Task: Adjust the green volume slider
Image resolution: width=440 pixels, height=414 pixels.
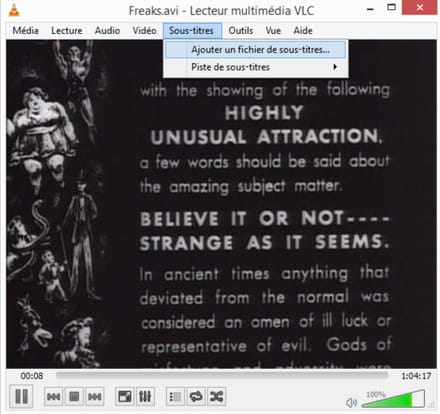Action: pos(393,399)
